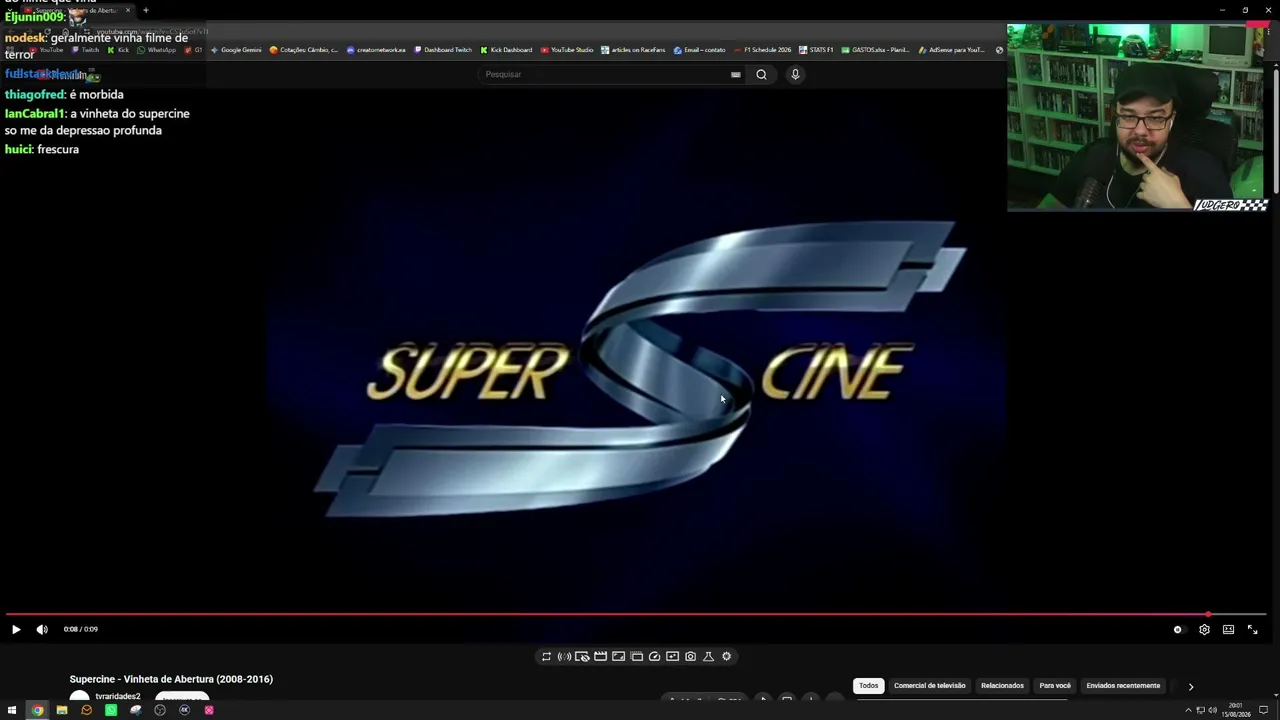The image size is (1280, 720).
Task: Open WhatsApp from the taskbar
Action: pos(111,710)
